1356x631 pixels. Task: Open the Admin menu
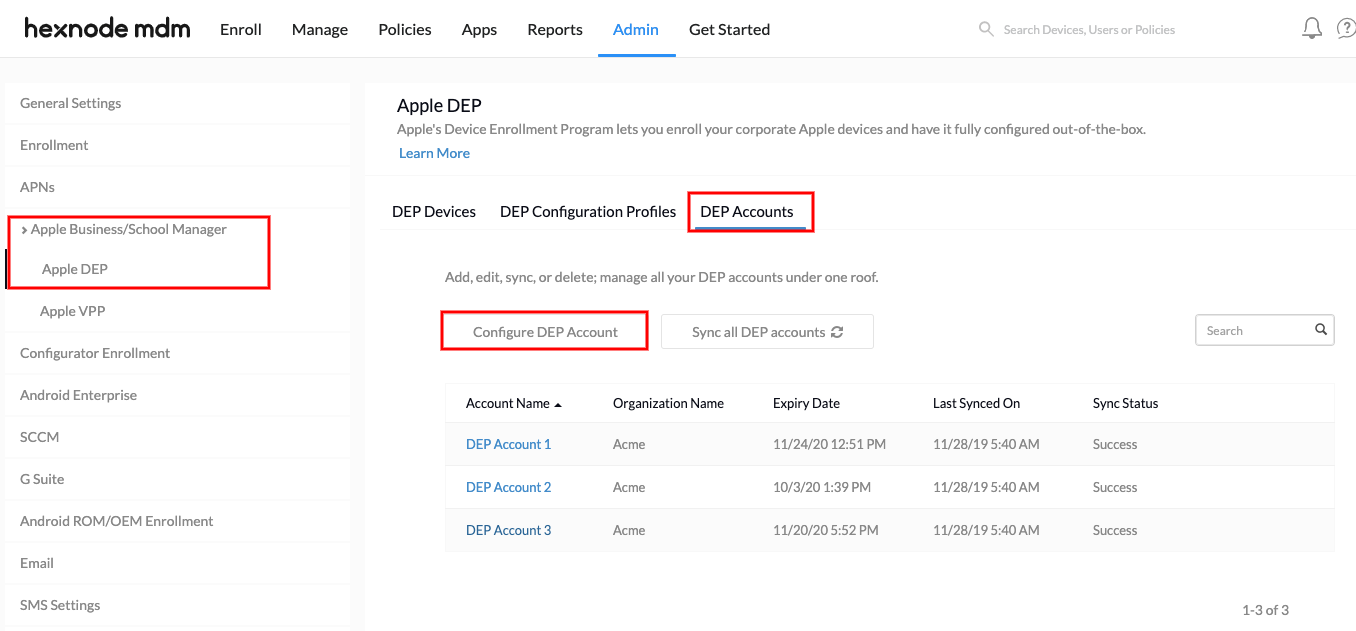[636, 29]
